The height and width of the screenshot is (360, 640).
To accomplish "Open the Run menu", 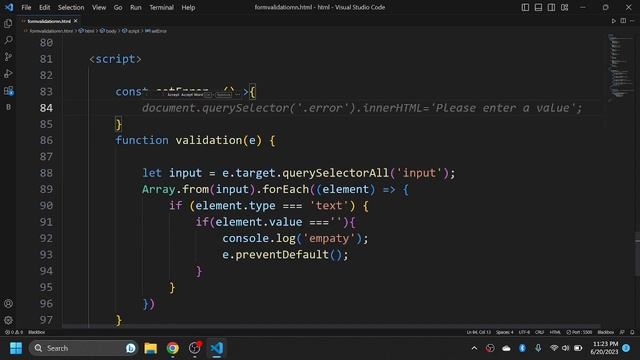I will (136, 7).
